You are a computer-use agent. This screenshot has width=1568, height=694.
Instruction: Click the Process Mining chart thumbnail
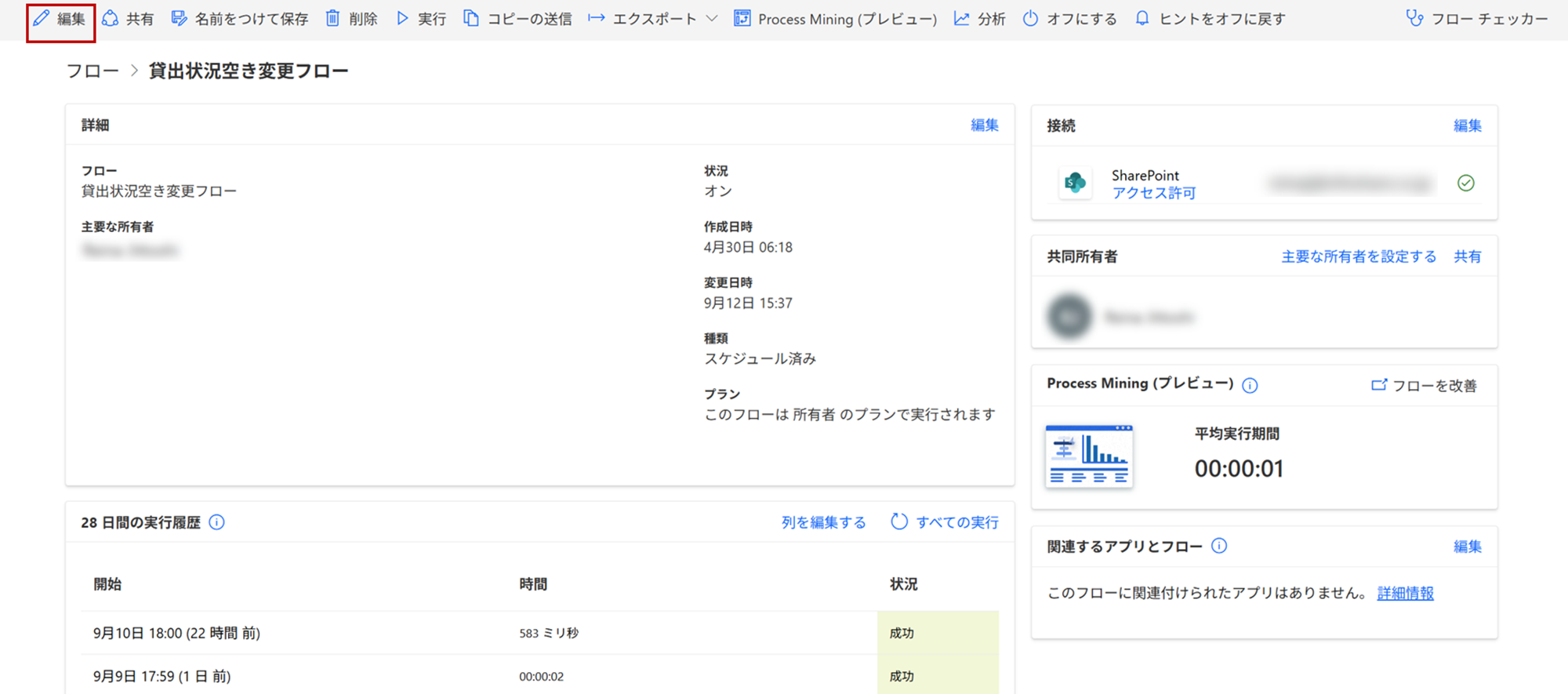(1089, 456)
